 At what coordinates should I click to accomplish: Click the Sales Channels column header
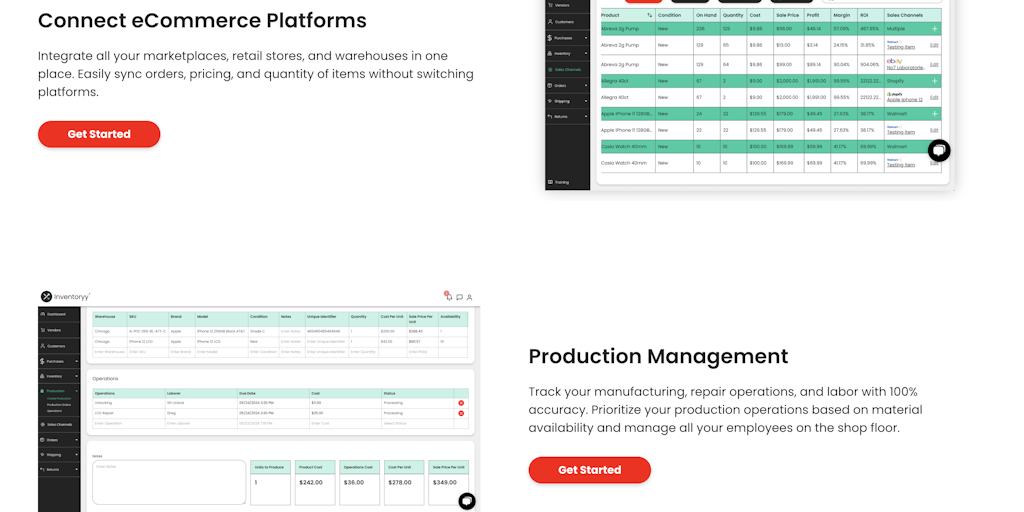coord(913,15)
